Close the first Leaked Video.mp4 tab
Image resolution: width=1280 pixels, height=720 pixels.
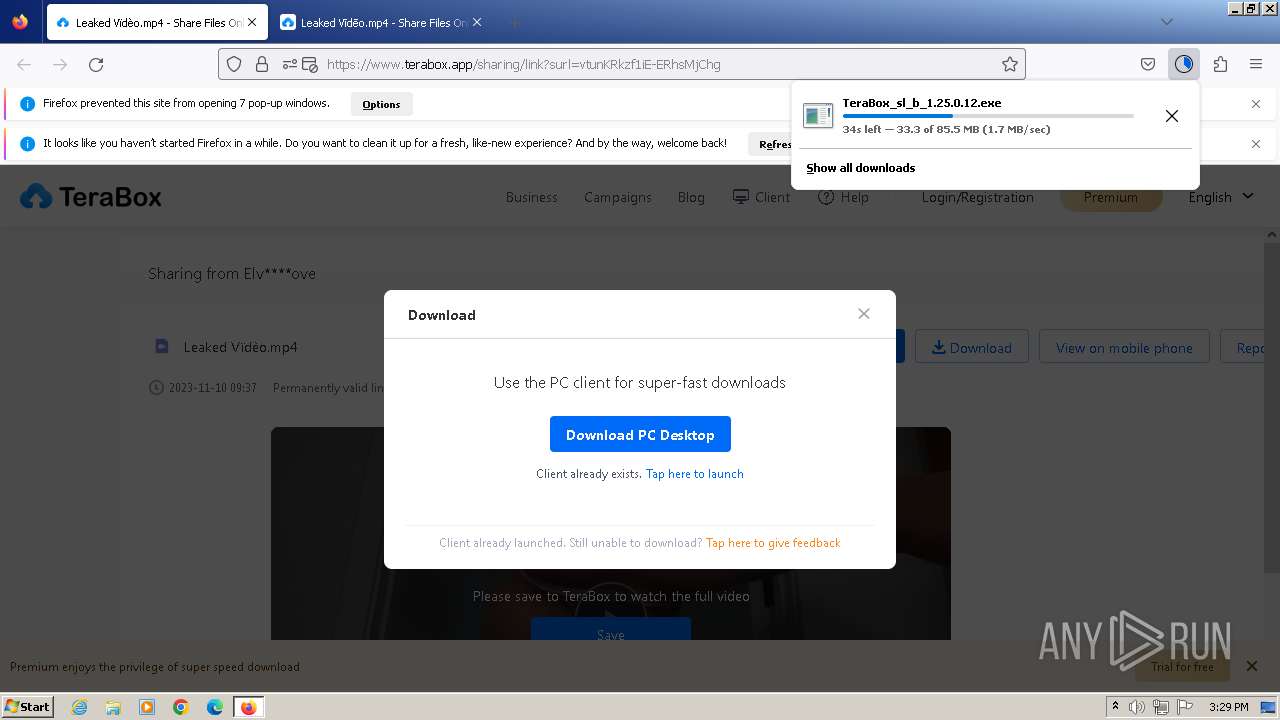click(252, 22)
